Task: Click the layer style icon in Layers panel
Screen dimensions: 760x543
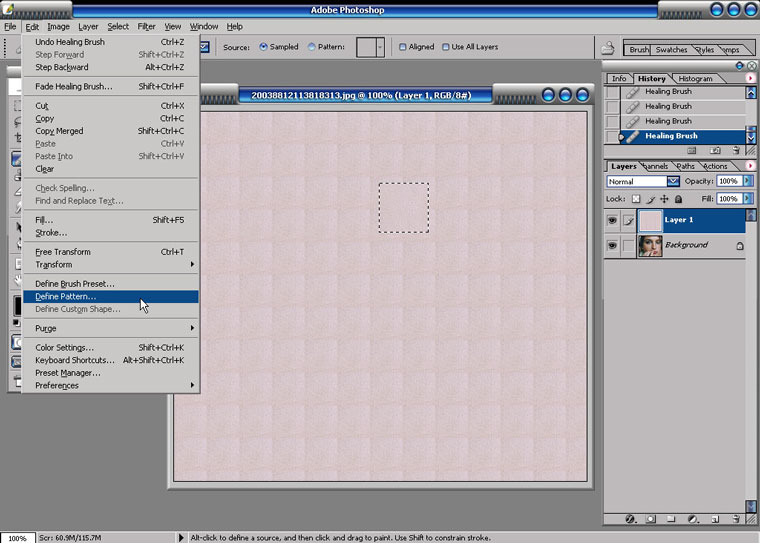Action: pyautogui.click(x=630, y=519)
